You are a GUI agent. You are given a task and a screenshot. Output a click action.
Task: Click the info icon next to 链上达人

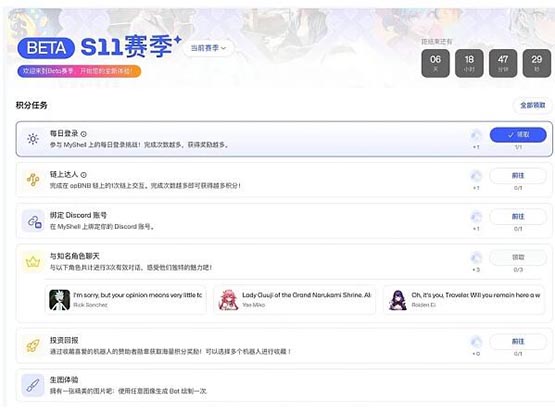84,175
